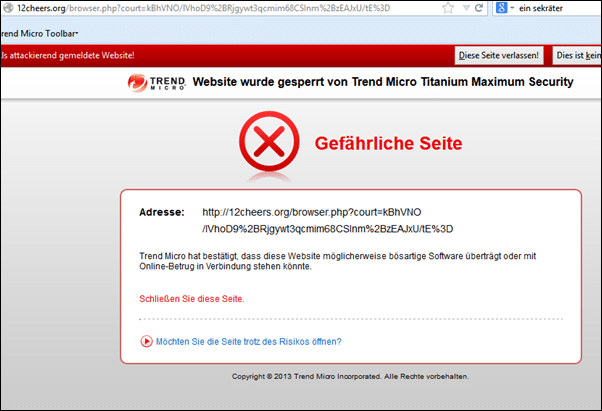Reload the page with refresh icon
The image size is (602, 411).
coord(479,8)
